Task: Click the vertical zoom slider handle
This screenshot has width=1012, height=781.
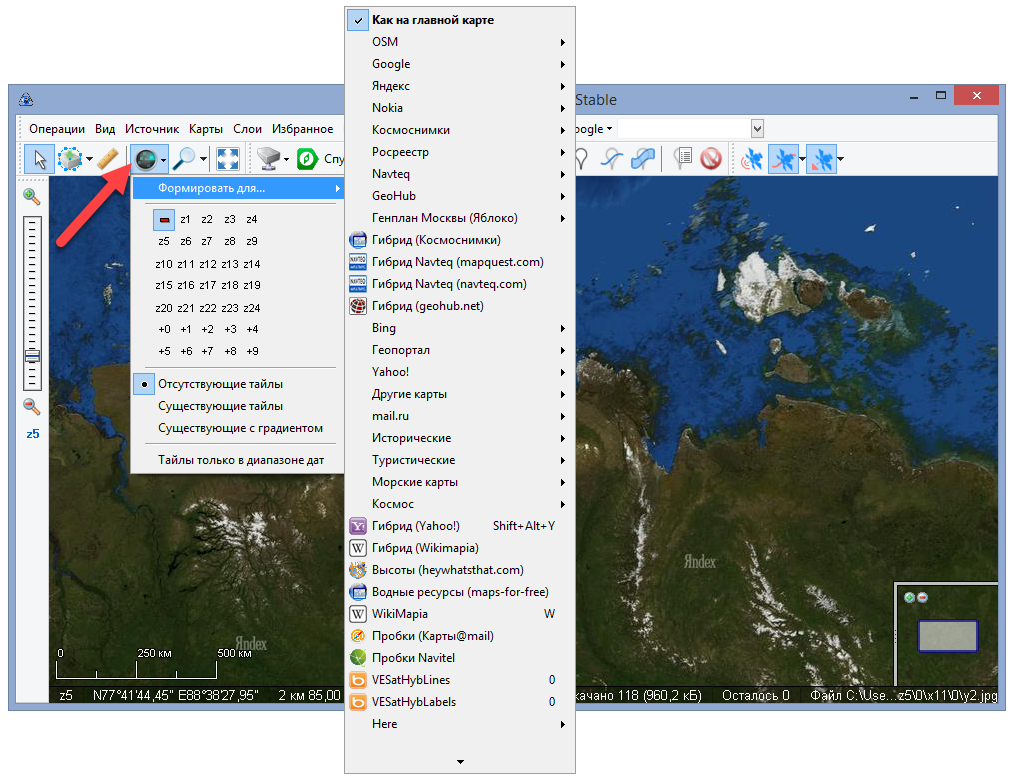Action: click(32, 356)
